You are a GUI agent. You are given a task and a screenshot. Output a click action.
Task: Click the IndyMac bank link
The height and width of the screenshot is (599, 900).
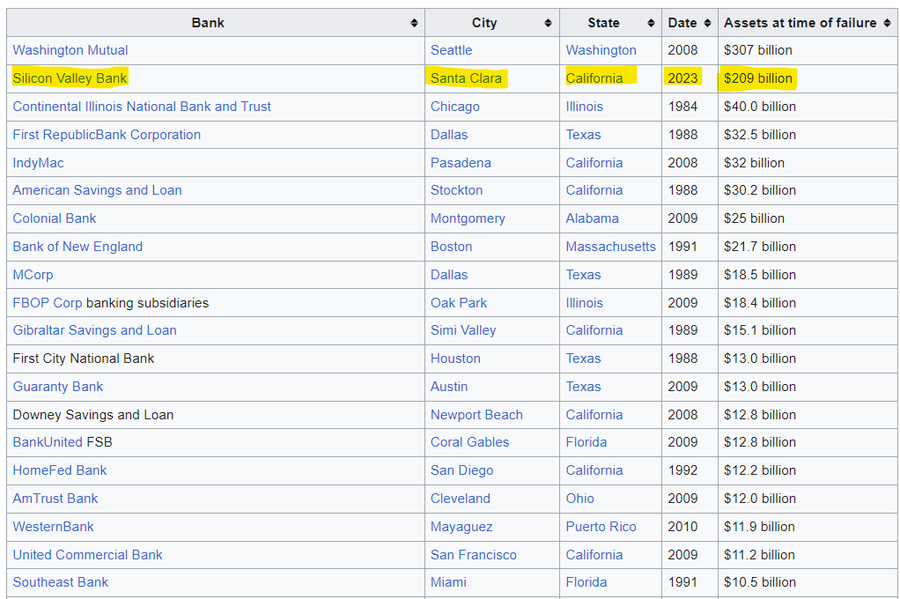tap(38, 163)
